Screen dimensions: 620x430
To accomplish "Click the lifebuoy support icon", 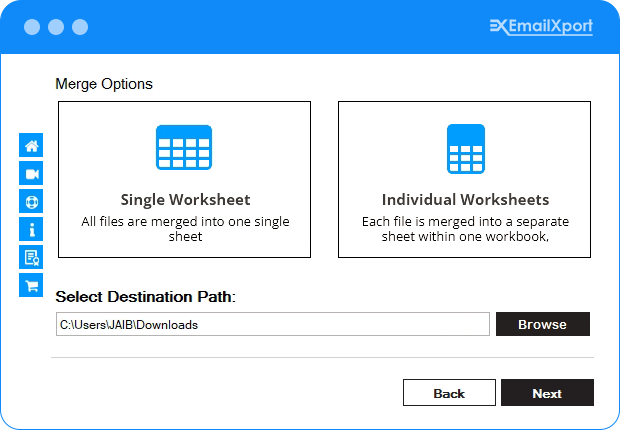I will click(31, 201).
